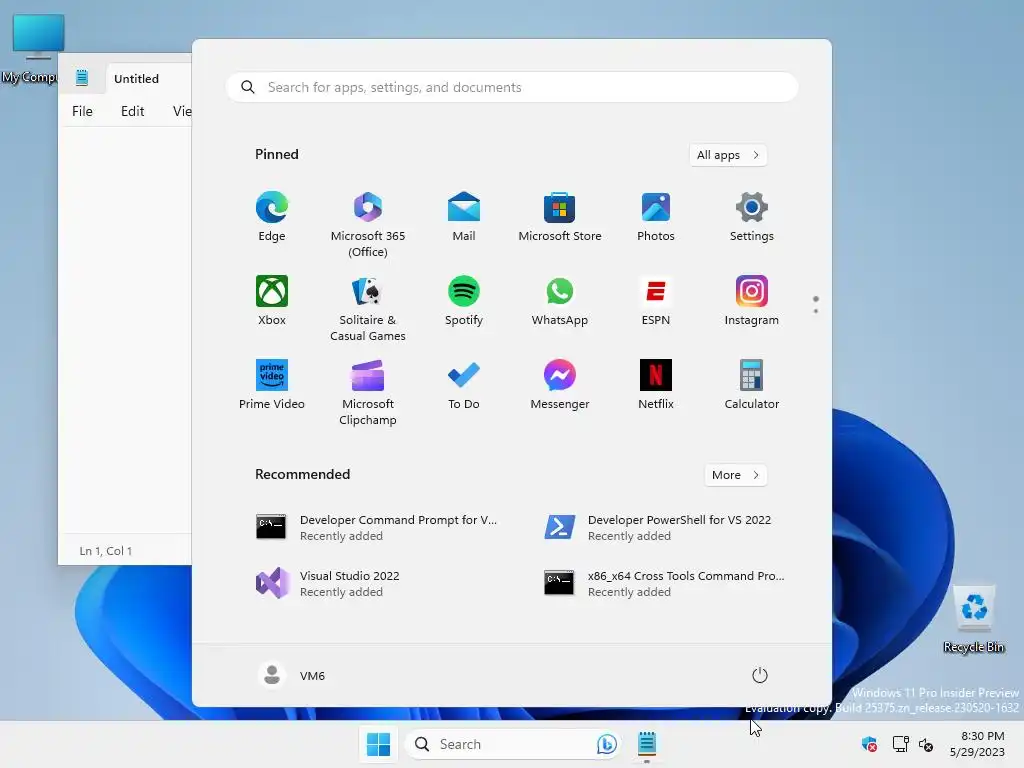Click the Notepad taskbar icon

coord(647,744)
